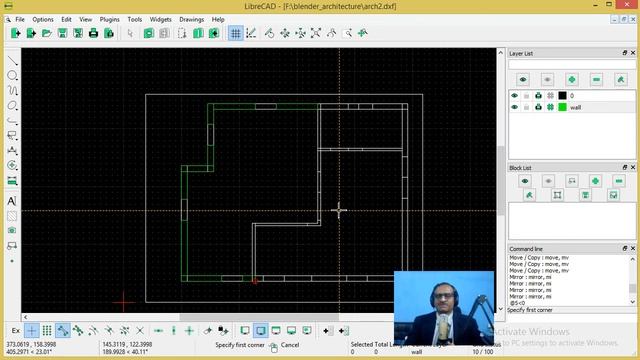Click the Save drawing icon
640x360 pixels.
click(62, 33)
